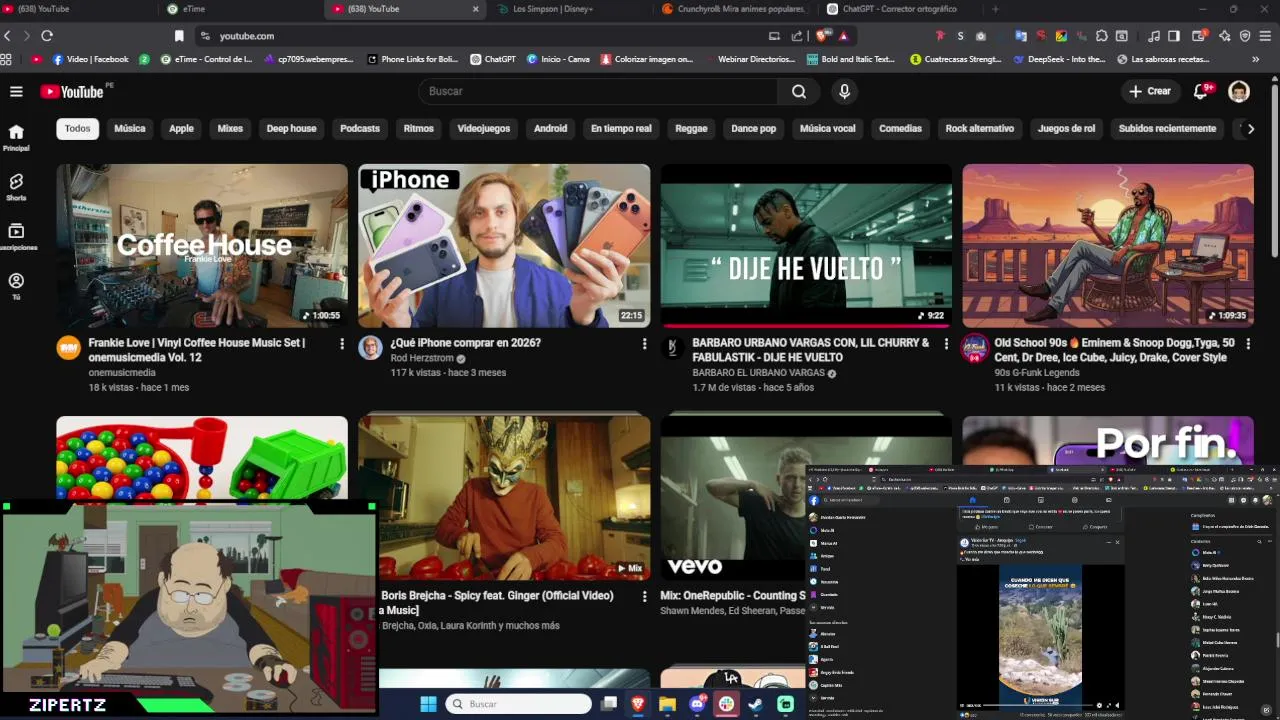Click the YouTube logo

(x=72, y=91)
